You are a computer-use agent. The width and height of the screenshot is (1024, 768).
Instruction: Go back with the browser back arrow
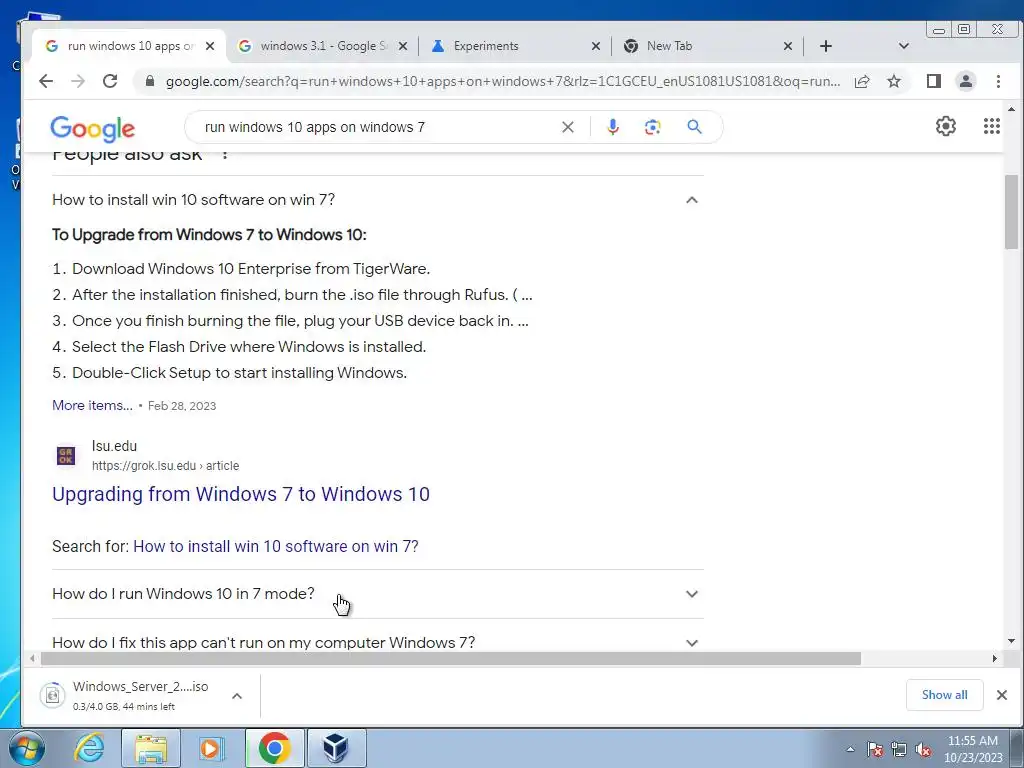click(46, 81)
